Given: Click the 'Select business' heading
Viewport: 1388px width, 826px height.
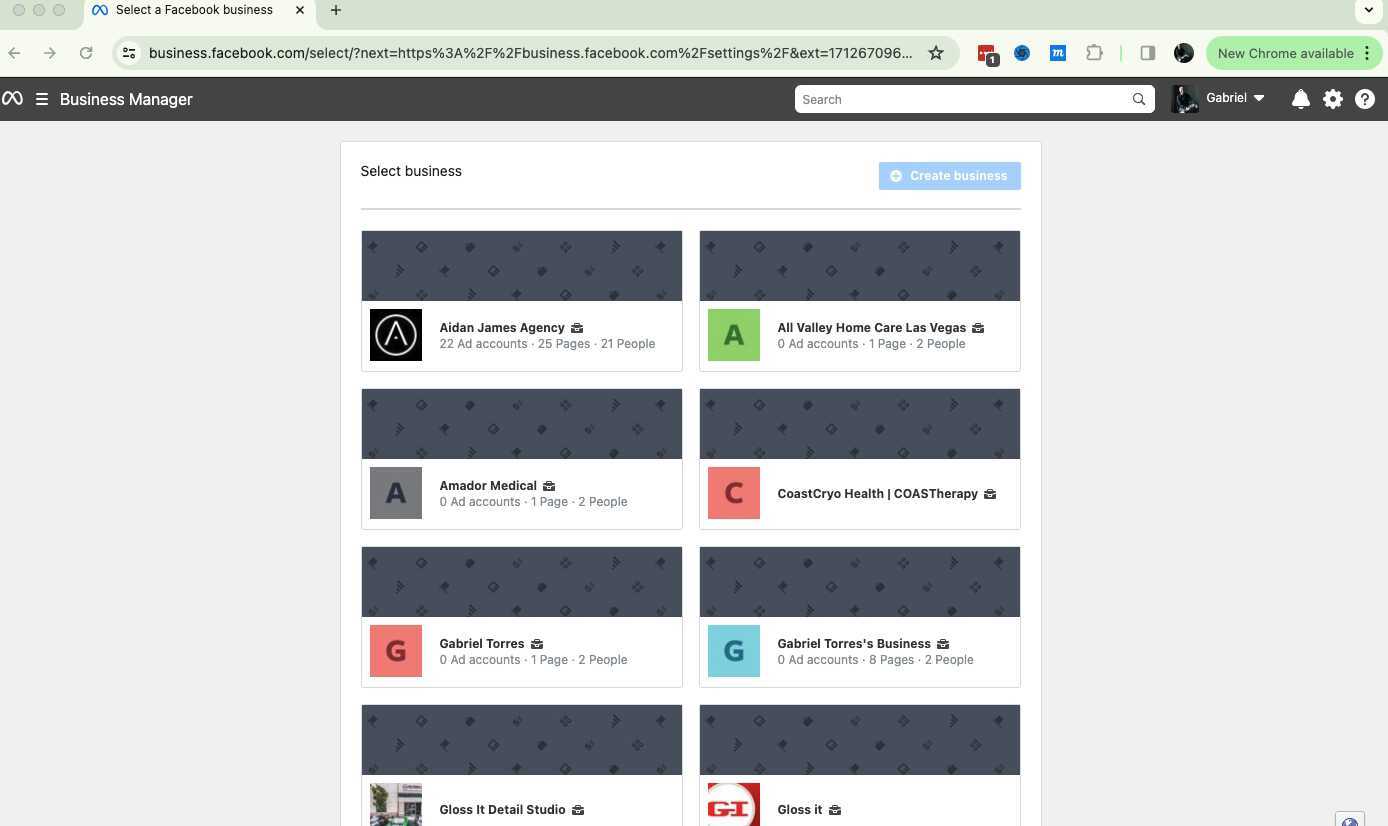Looking at the screenshot, I should (411, 171).
